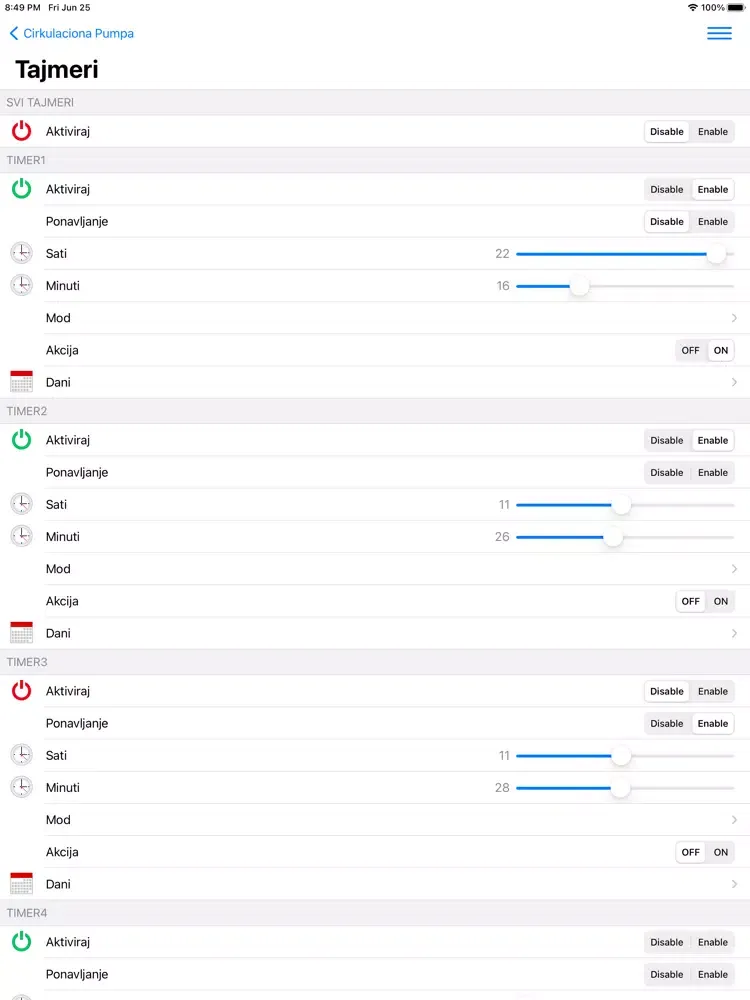750x1000 pixels.
Task: Tap green power icon in TIMER1
Action: (22, 189)
